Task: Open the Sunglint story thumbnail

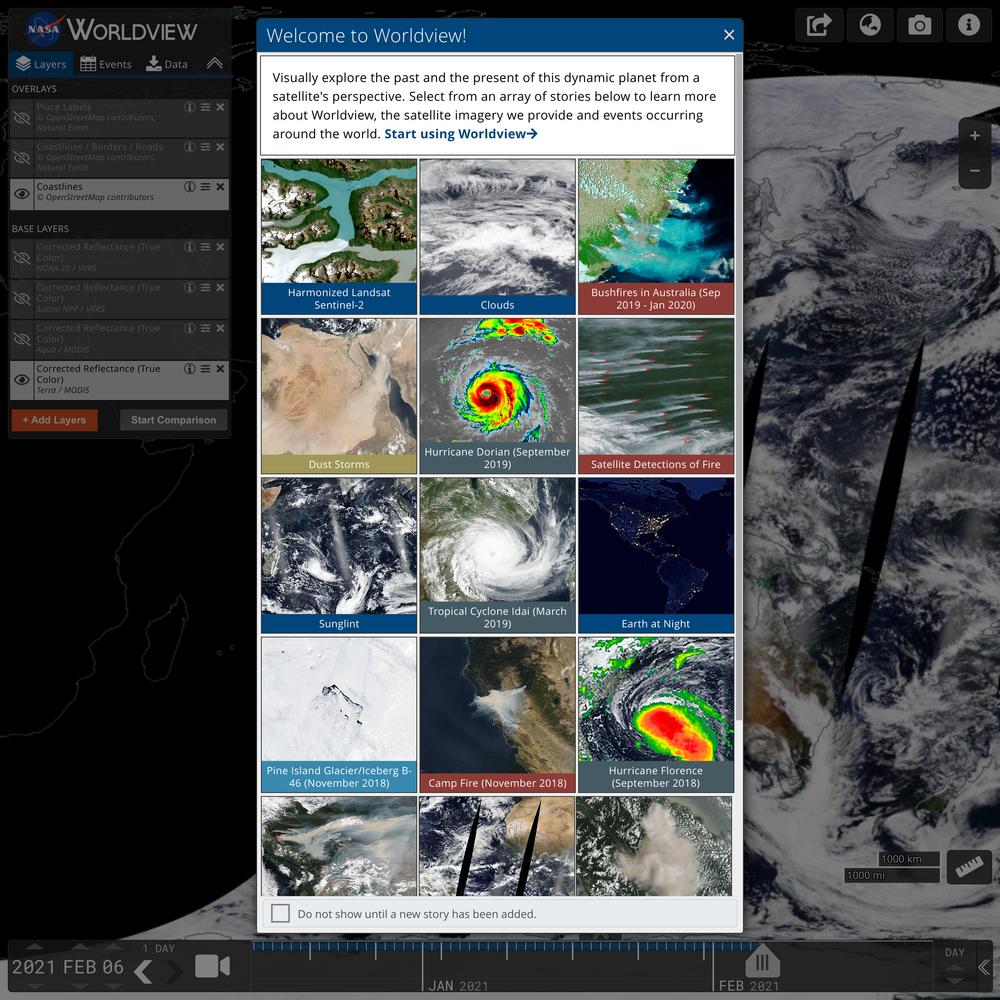Action: [x=339, y=555]
